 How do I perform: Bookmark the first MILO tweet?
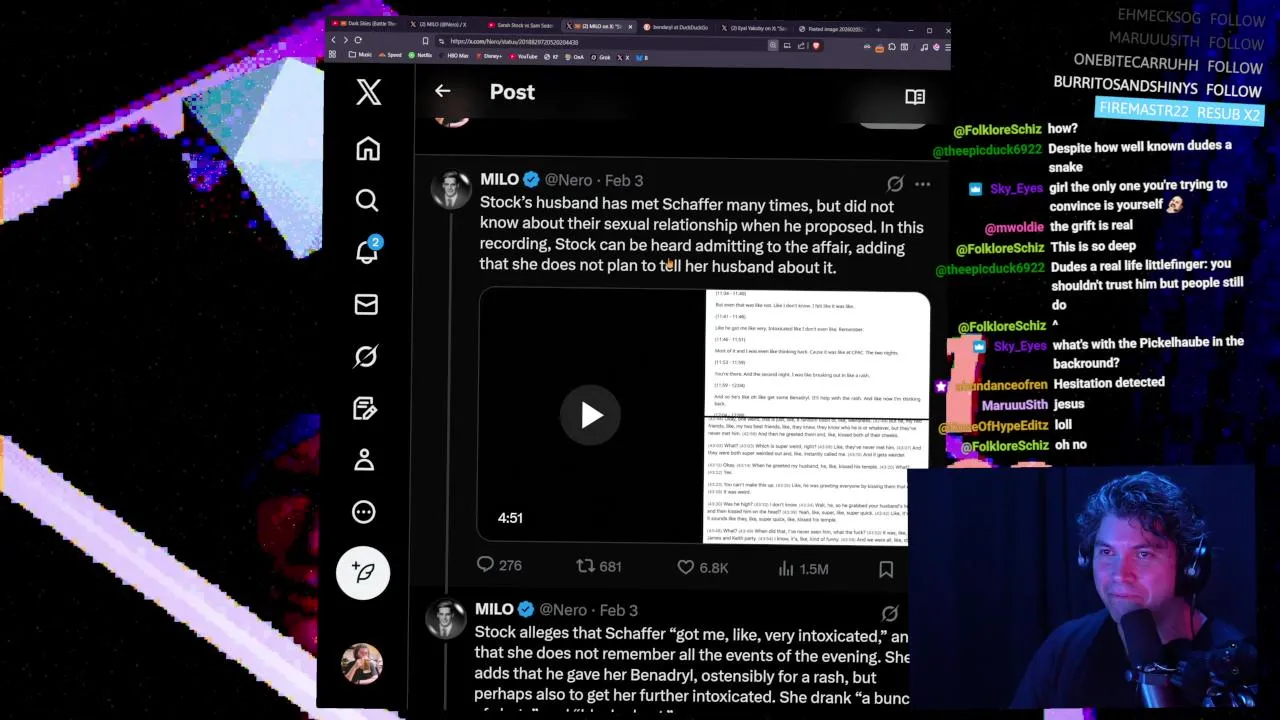click(x=886, y=569)
